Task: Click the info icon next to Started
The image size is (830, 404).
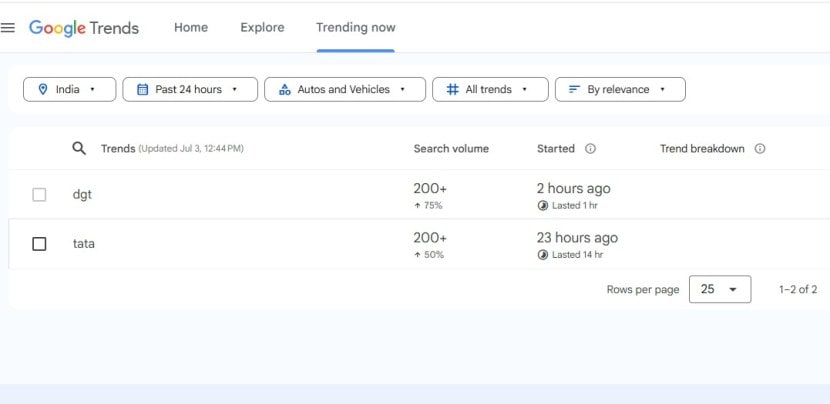Action: (x=590, y=149)
